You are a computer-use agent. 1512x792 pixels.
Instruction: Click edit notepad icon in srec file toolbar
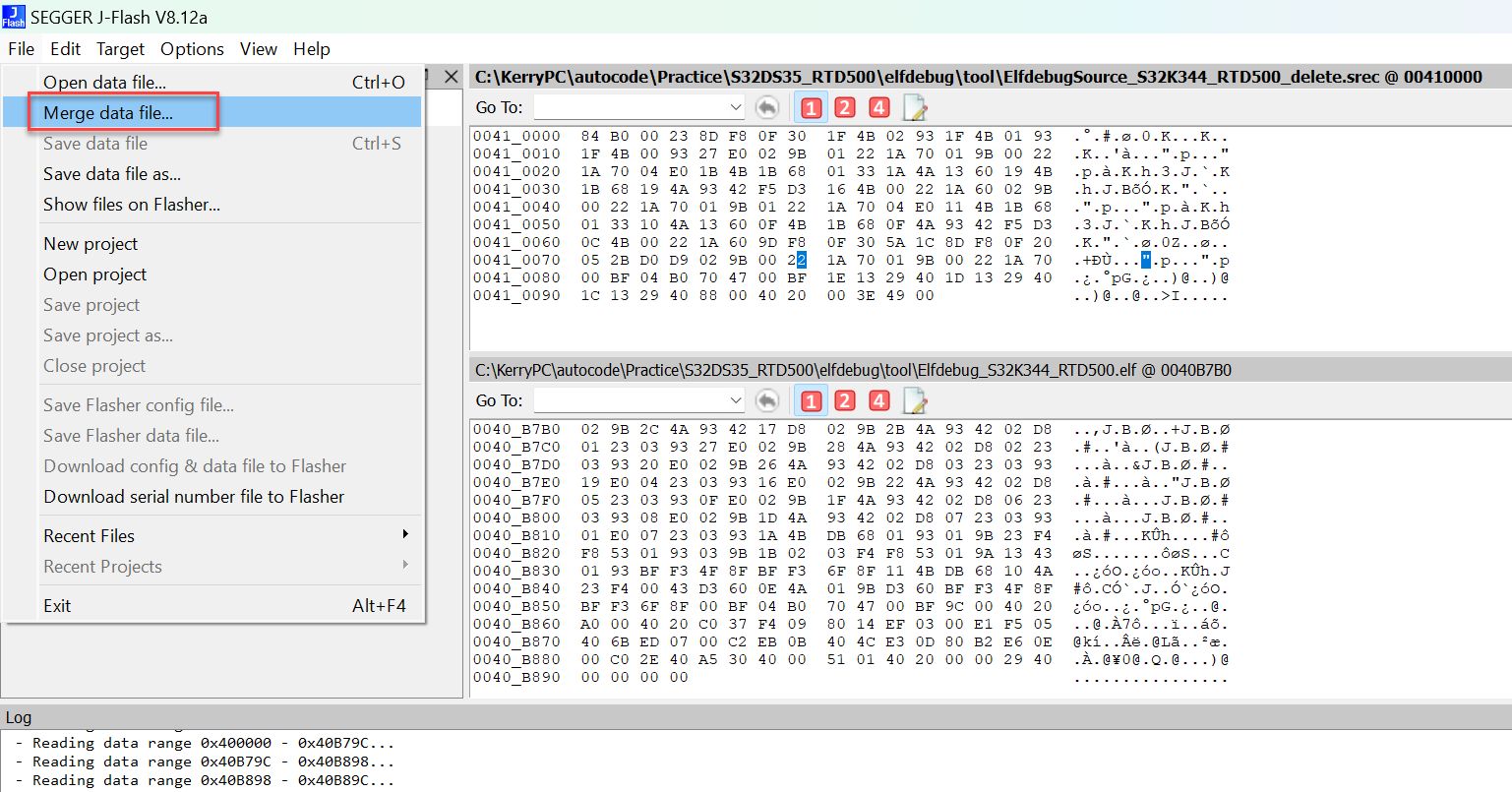(x=915, y=107)
